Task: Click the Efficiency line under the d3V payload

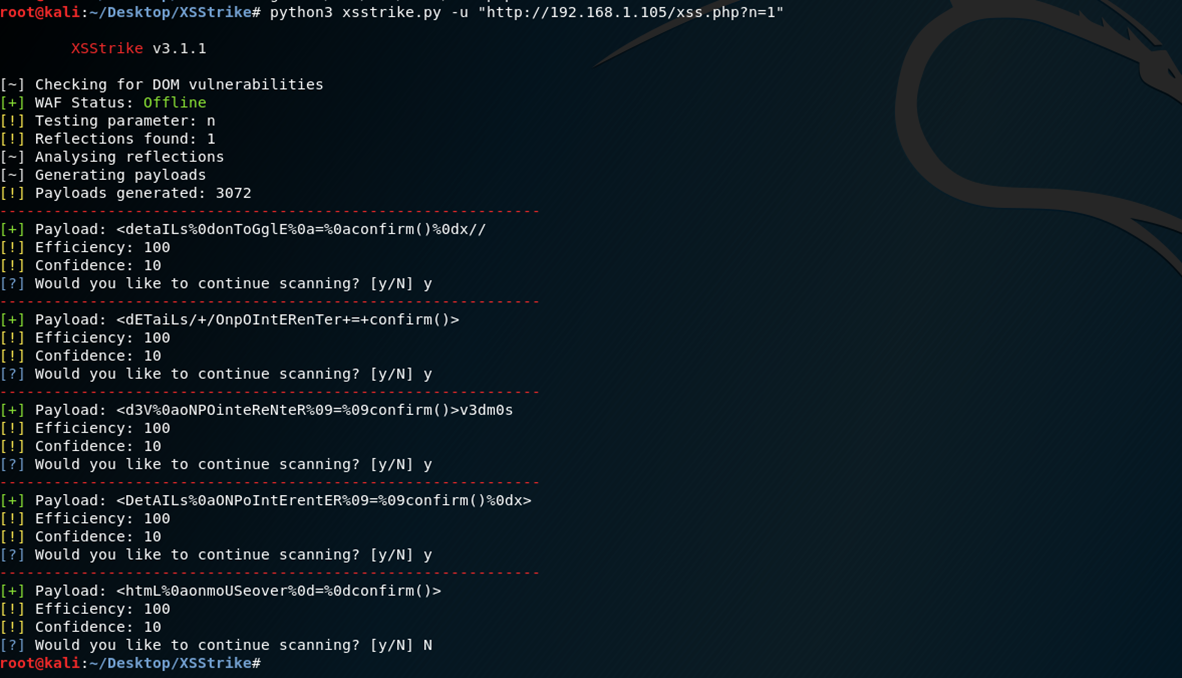Action: pyautogui.click(x=85, y=428)
